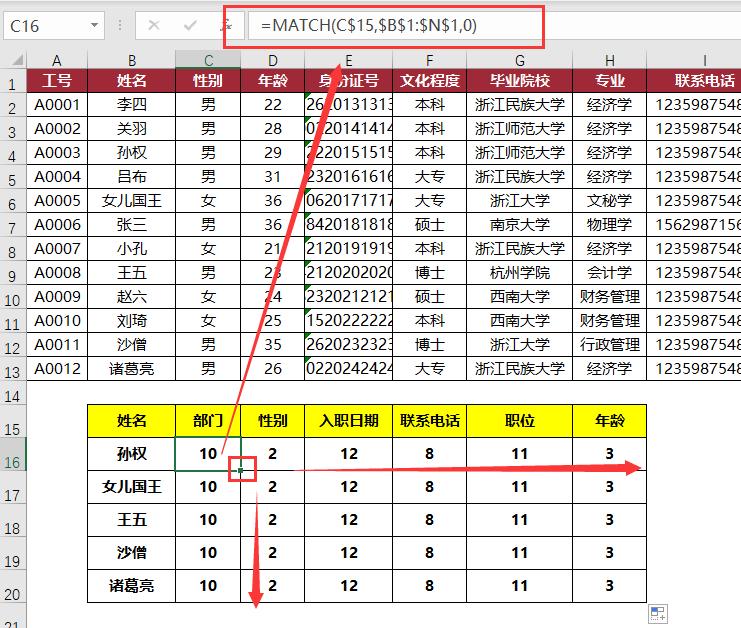Select age cell 31 in row 5
Viewport: 741px width, 628px height.
point(273,176)
